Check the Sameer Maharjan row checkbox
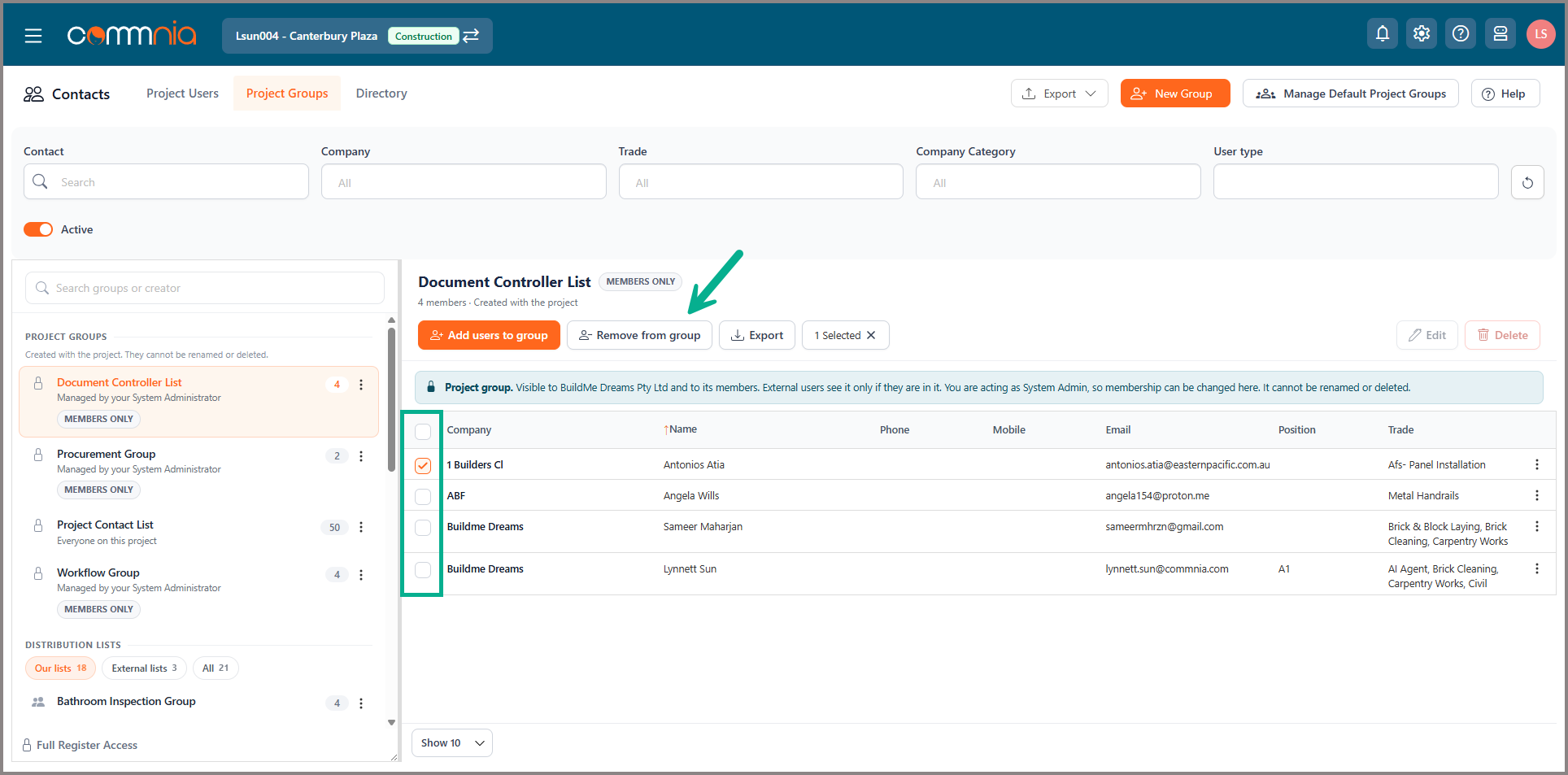The width and height of the screenshot is (1568, 775). tap(423, 527)
